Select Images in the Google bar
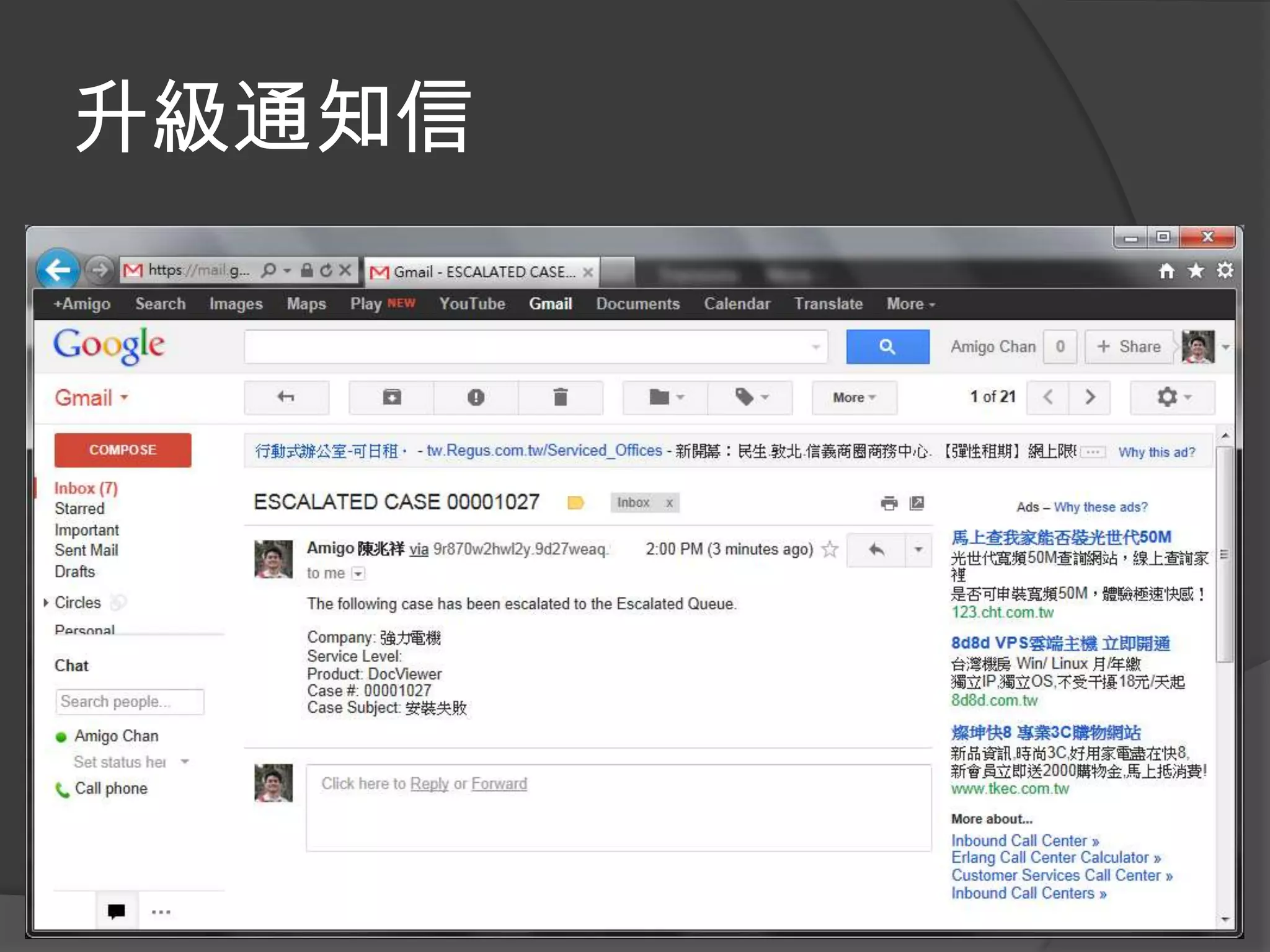Image resolution: width=1270 pixels, height=952 pixels. tap(236, 304)
